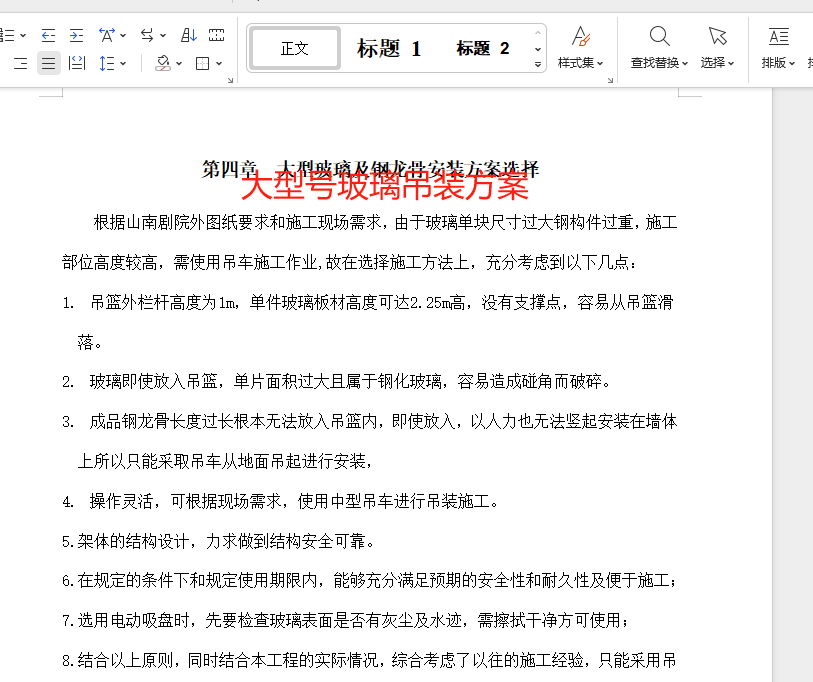Click the 排版 layout icon
The width and height of the screenshot is (813, 682).
point(778,36)
